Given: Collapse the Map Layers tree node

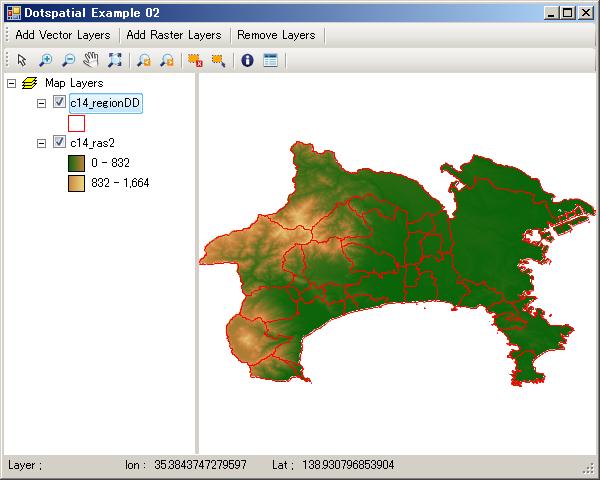Looking at the screenshot, I should (11, 83).
